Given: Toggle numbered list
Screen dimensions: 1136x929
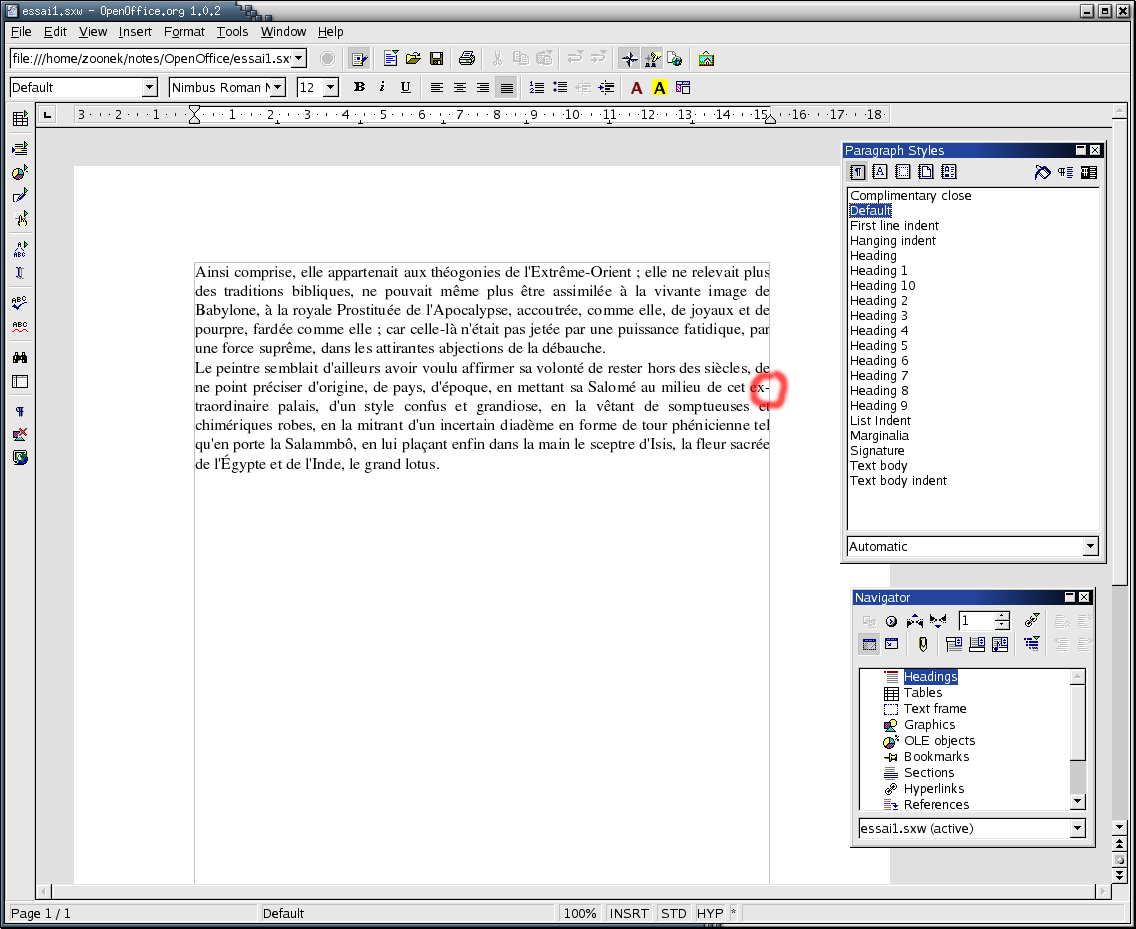Looking at the screenshot, I should [x=537, y=88].
